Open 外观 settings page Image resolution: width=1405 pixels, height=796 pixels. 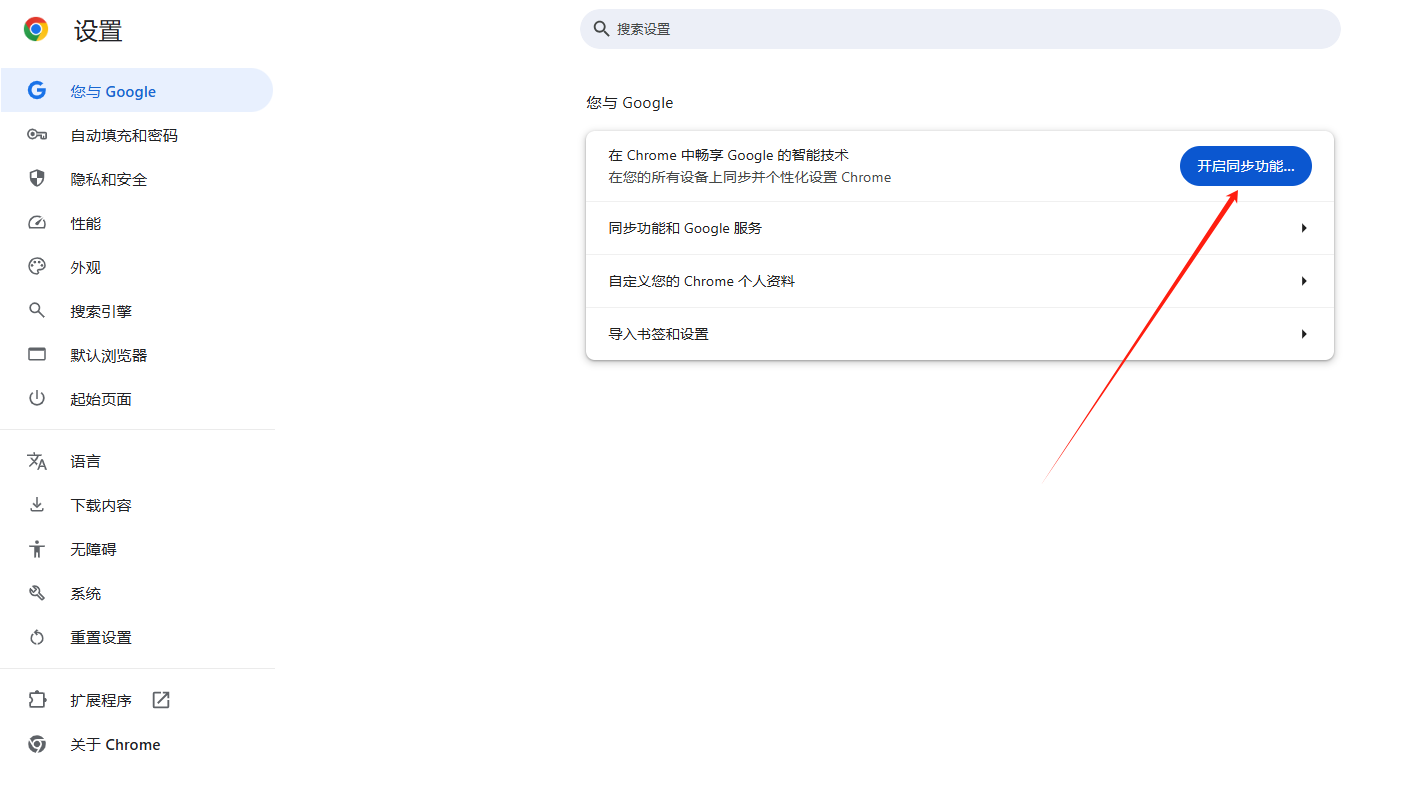pyautogui.click(x=136, y=267)
